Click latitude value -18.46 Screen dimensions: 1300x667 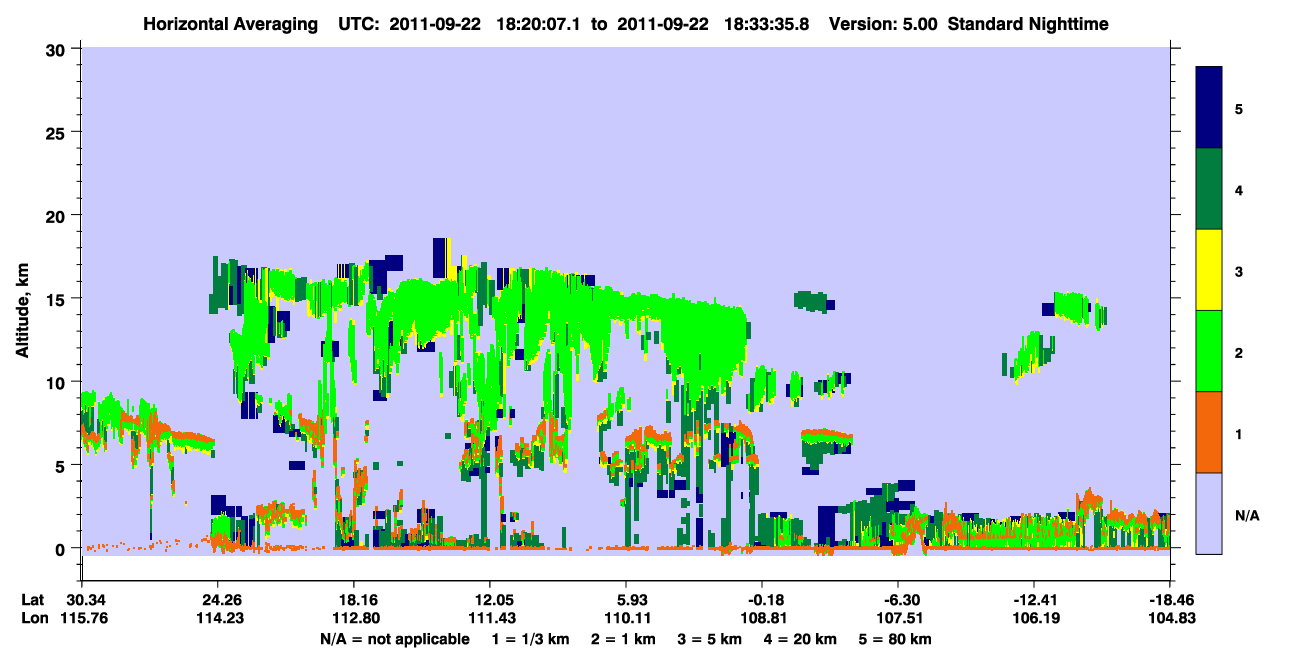coord(1170,600)
